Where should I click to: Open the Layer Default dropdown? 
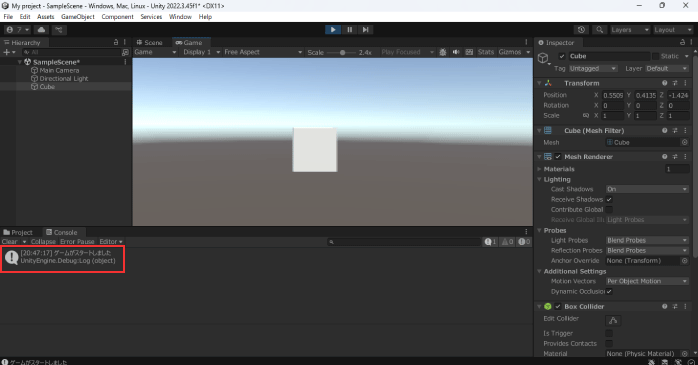coord(666,69)
